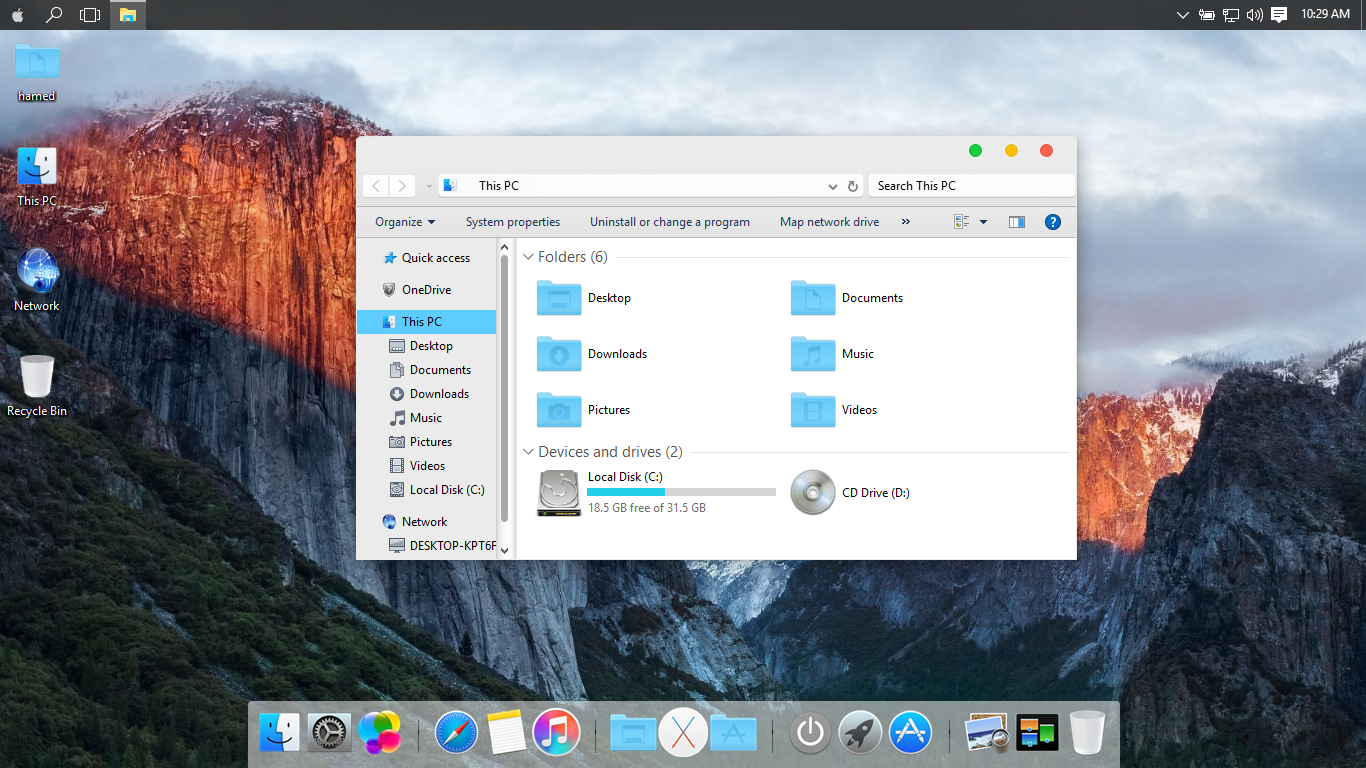Select OneDrive in navigation pane
The height and width of the screenshot is (768, 1366).
[x=426, y=290]
